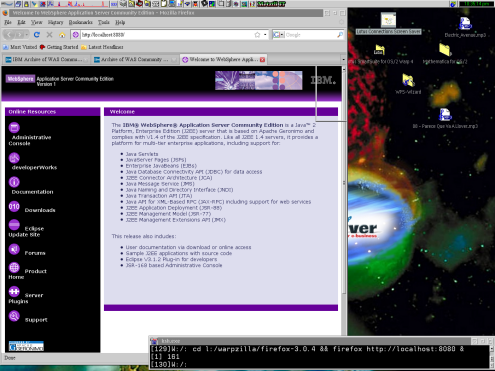Reload the page with the refresh button
495x371 pixels.
click(37, 35)
